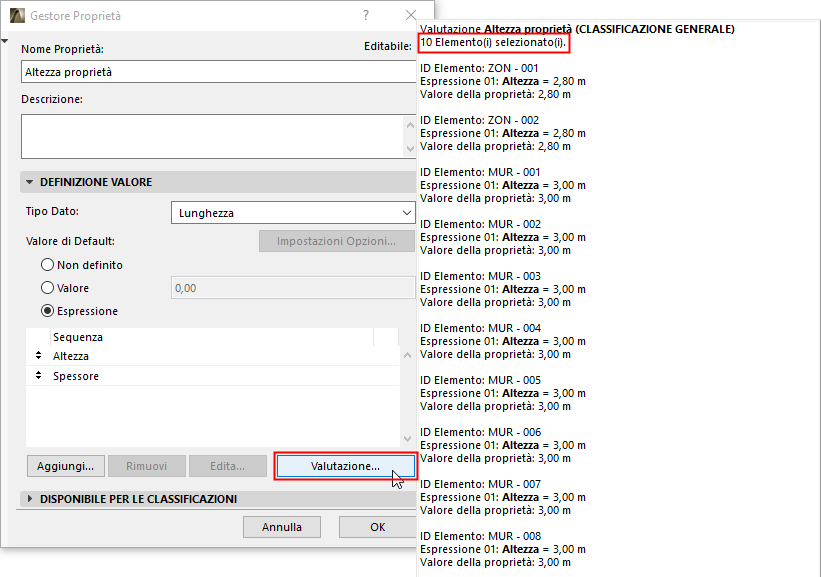Click the ID Elemento: MUR - 003 line

point(480,276)
